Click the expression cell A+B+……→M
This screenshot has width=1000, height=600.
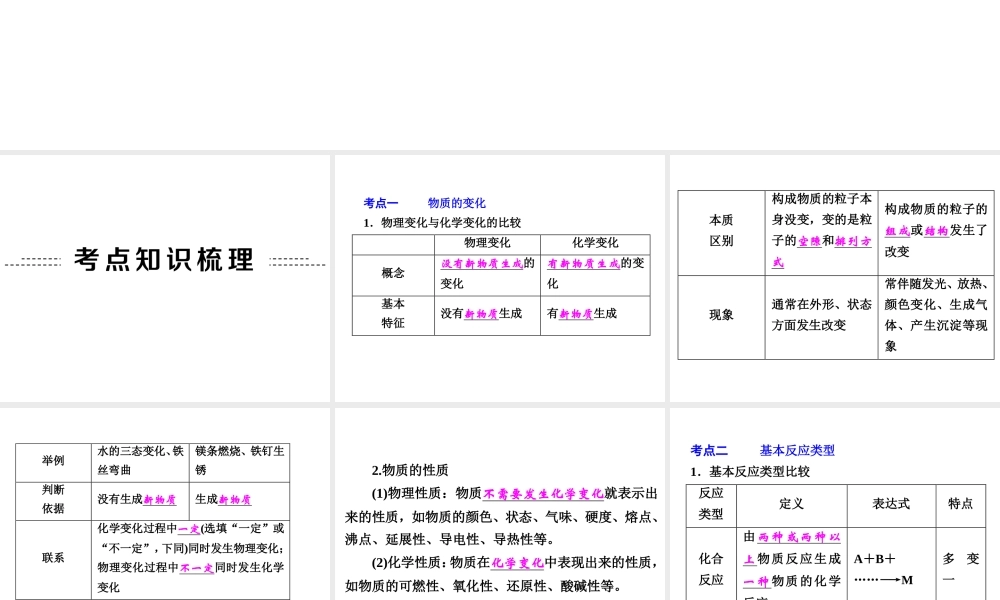tap(892, 564)
